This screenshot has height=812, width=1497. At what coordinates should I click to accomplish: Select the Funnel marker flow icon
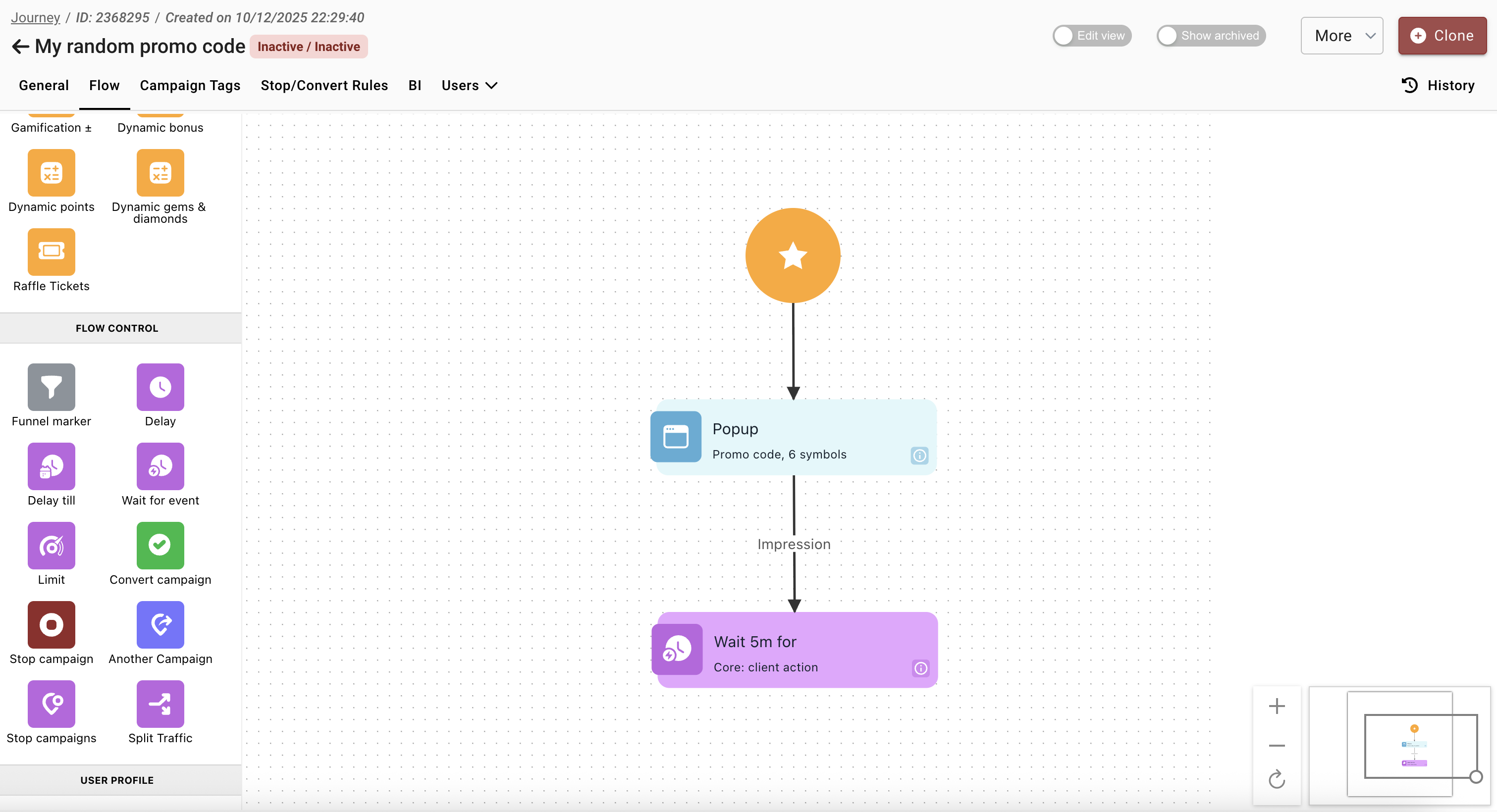[x=51, y=387]
